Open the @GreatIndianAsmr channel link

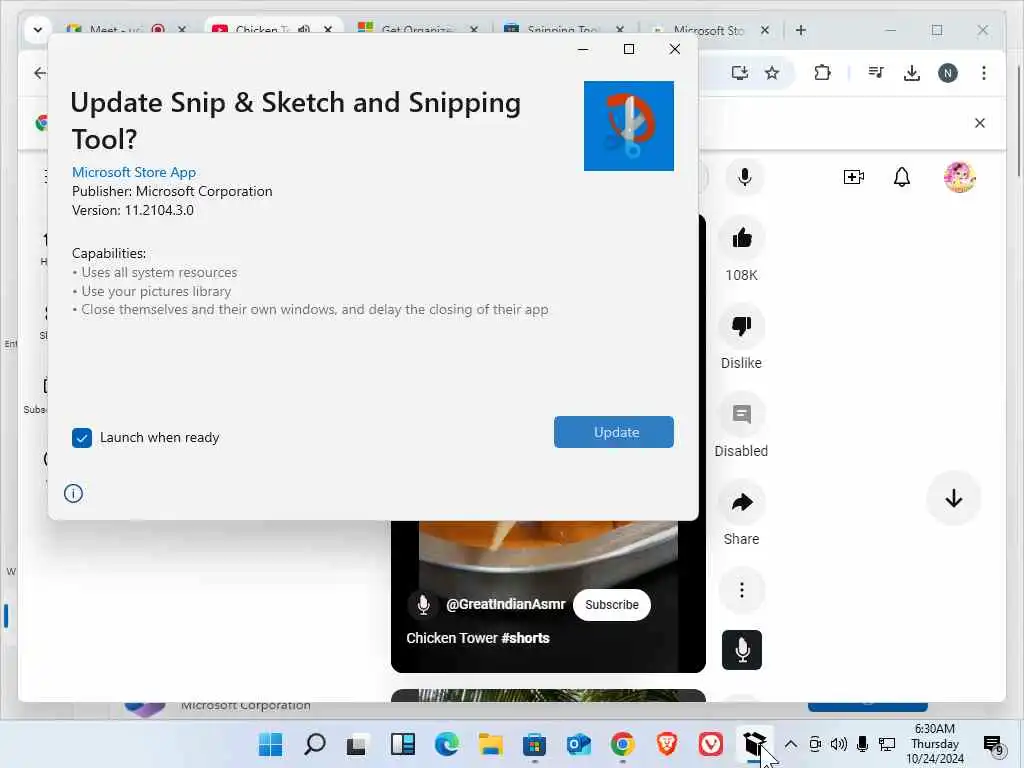pyautogui.click(x=505, y=605)
